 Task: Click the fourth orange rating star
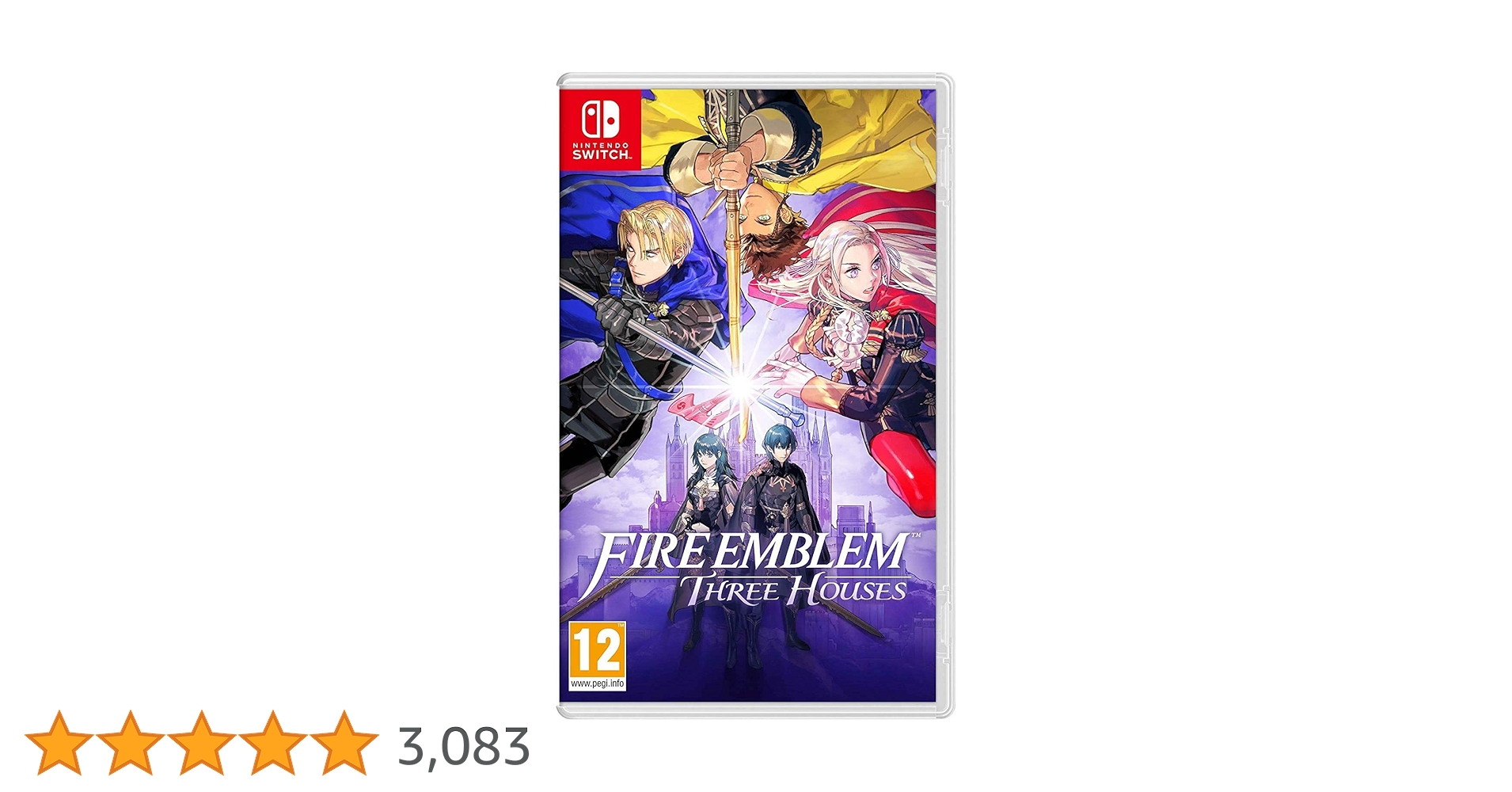tap(272, 742)
